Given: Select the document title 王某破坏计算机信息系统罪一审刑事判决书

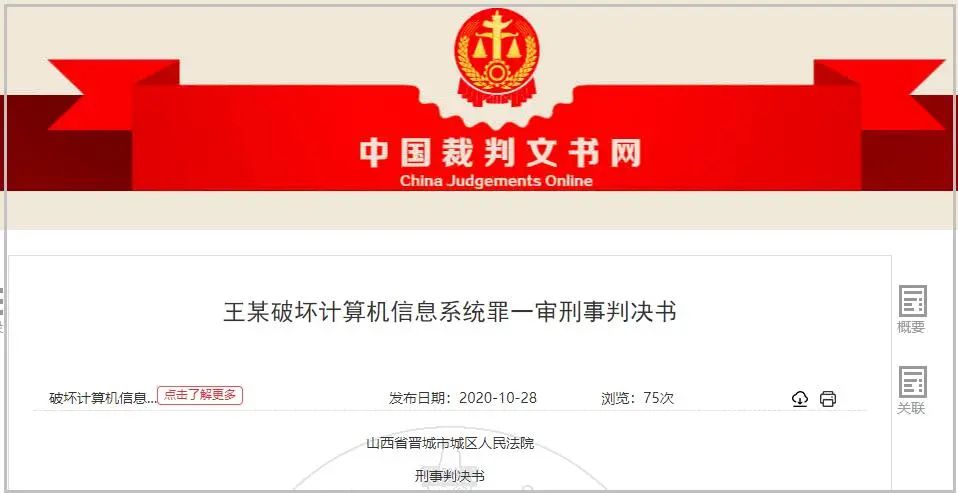Looking at the screenshot, I should click(450, 312).
